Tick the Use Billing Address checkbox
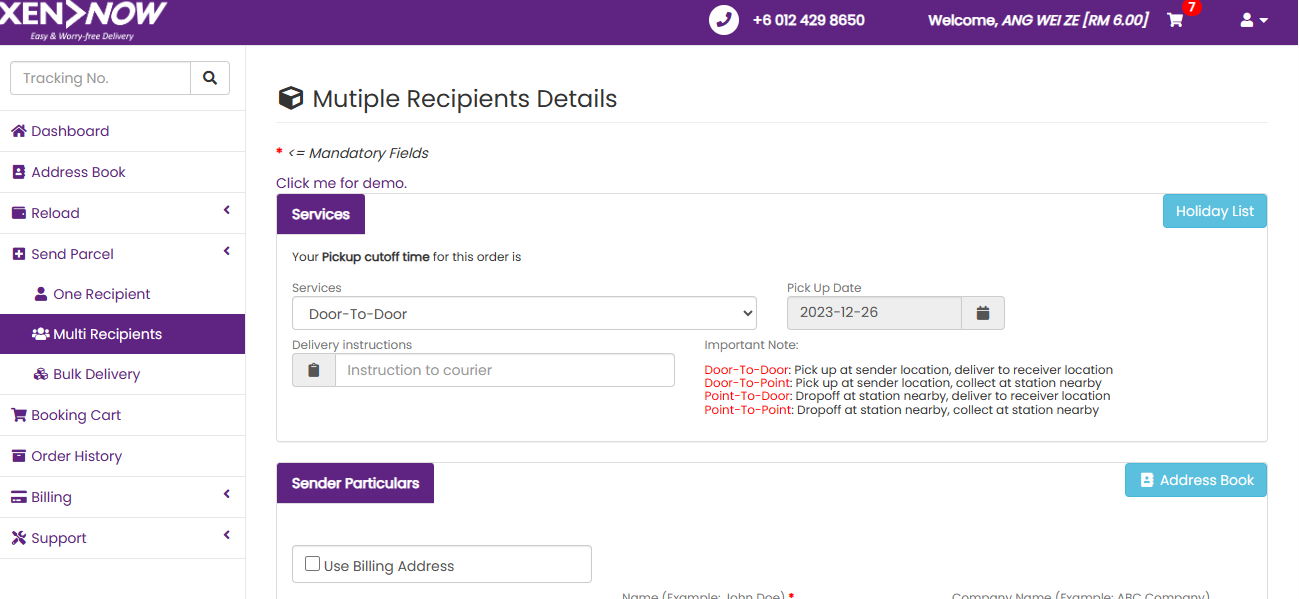This screenshot has width=1299, height=599. coord(313,564)
